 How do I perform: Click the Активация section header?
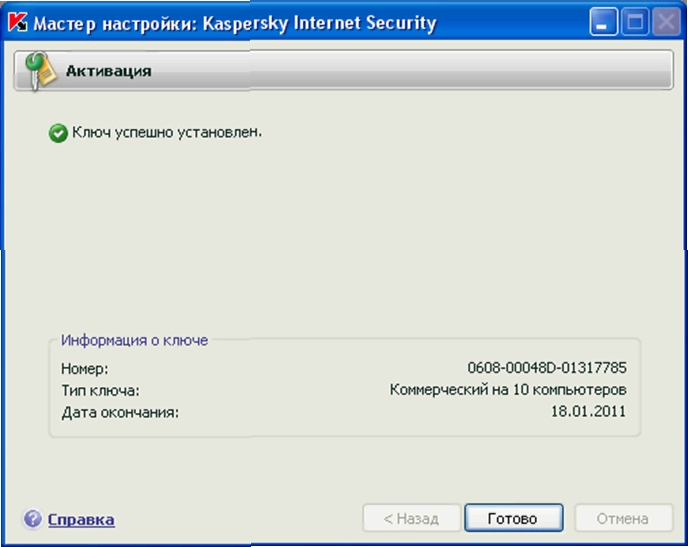click(x=109, y=71)
